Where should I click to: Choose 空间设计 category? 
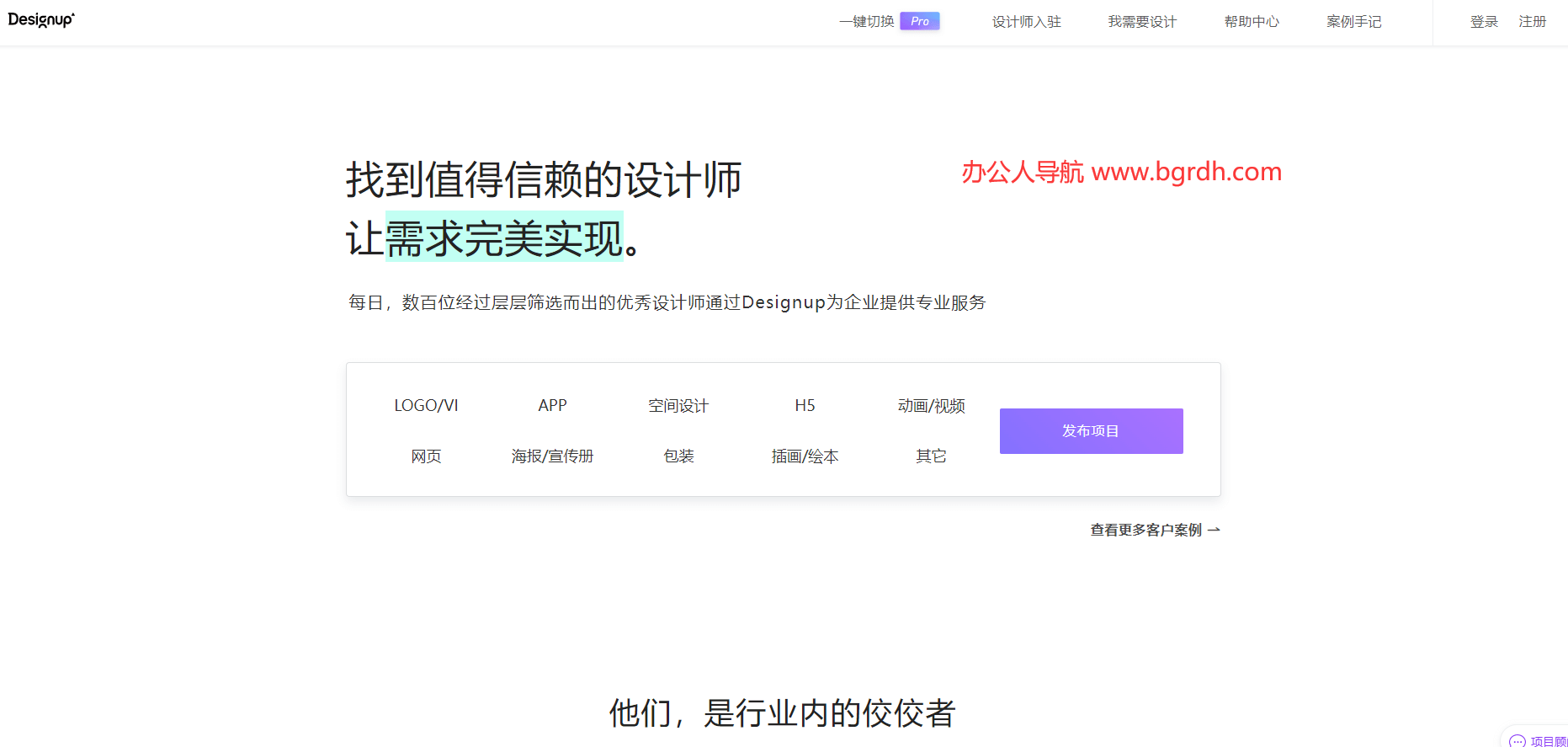pos(678,406)
